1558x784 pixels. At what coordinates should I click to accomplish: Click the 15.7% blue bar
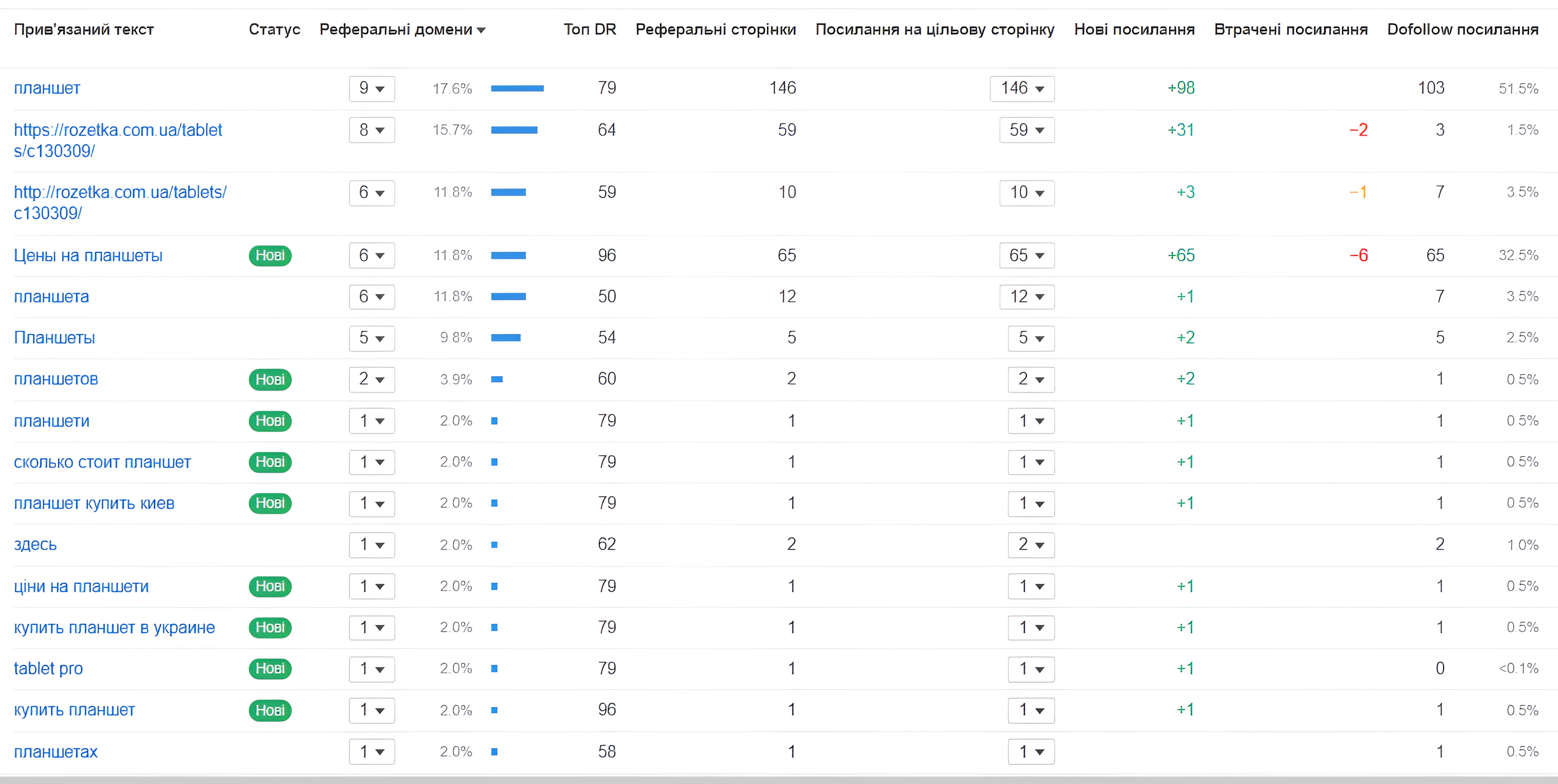pyautogui.click(x=514, y=130)
